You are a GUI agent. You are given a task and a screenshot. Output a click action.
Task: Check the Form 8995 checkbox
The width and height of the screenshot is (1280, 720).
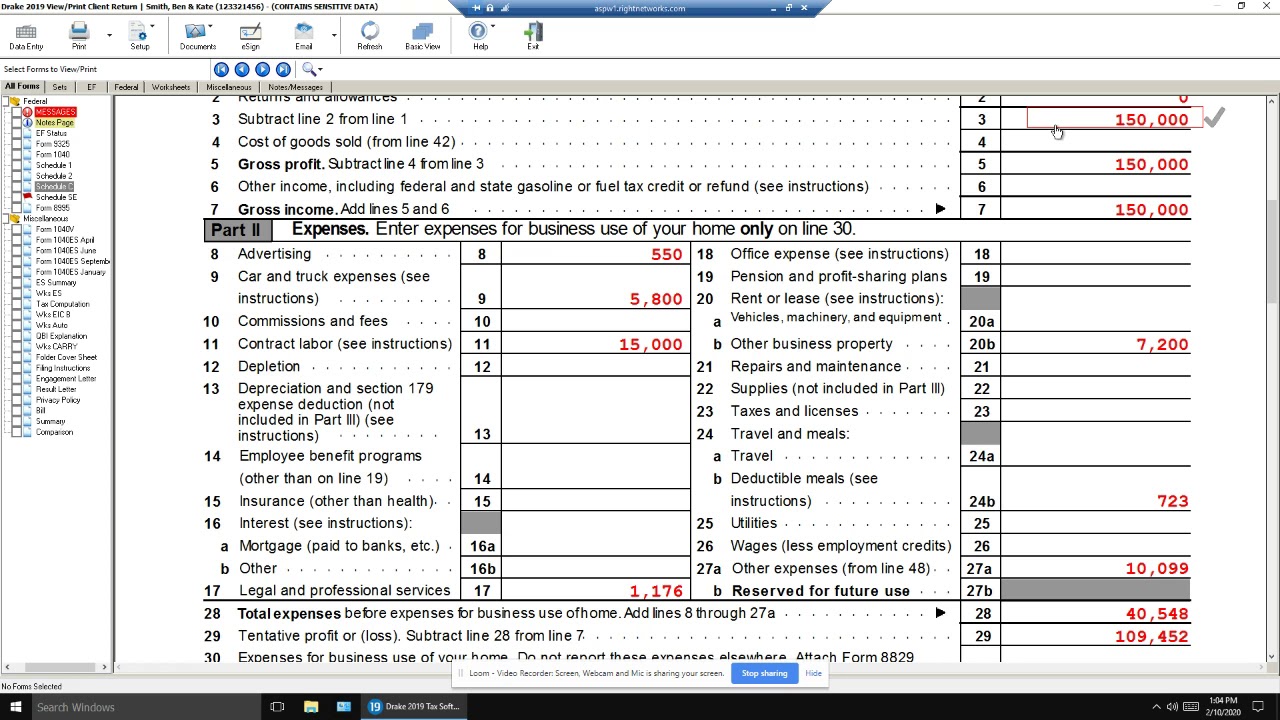click(17, 208)
